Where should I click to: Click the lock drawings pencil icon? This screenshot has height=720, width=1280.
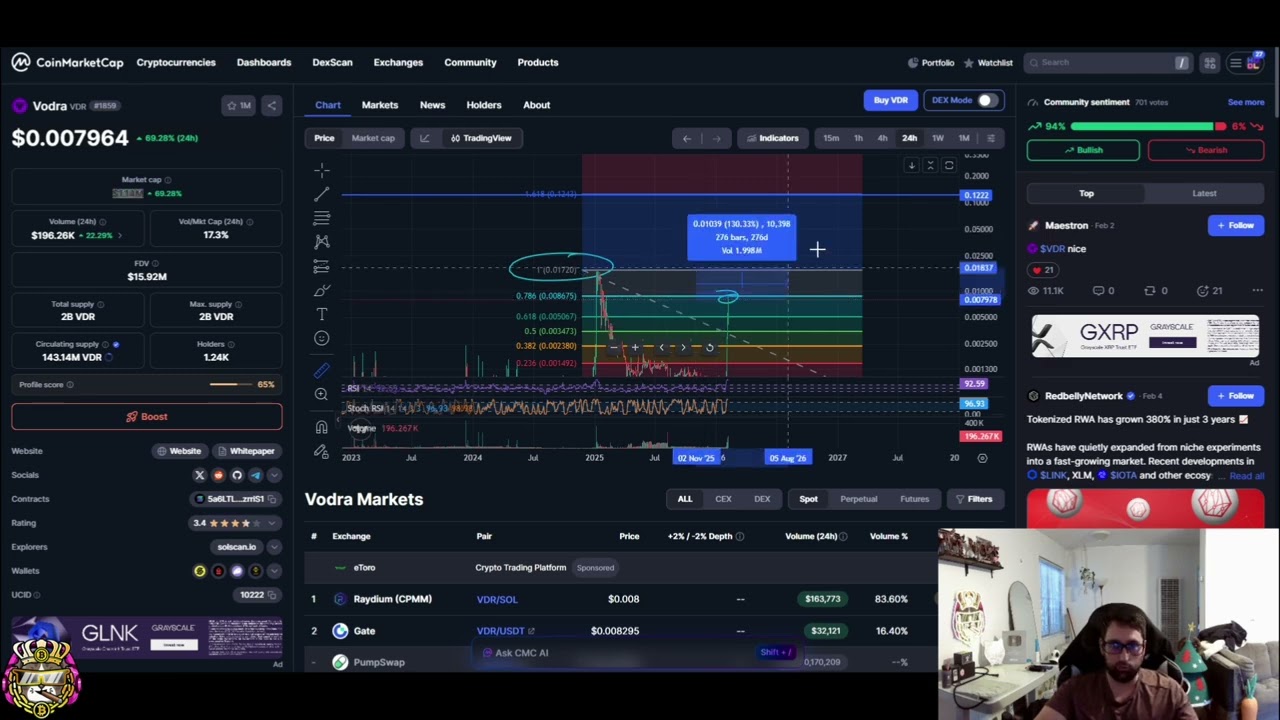coord(321,451)
